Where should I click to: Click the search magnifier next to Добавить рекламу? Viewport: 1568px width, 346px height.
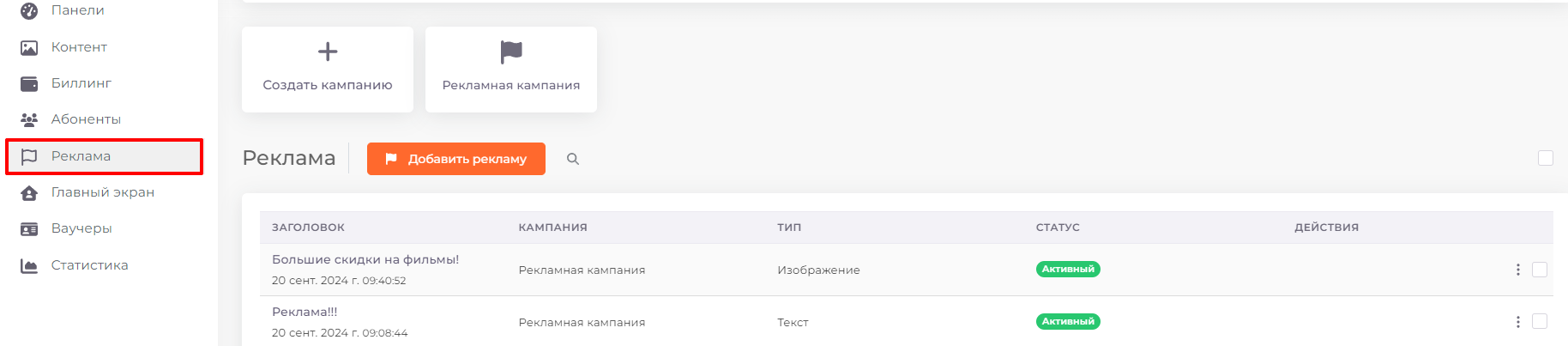(x=573, y=159)
